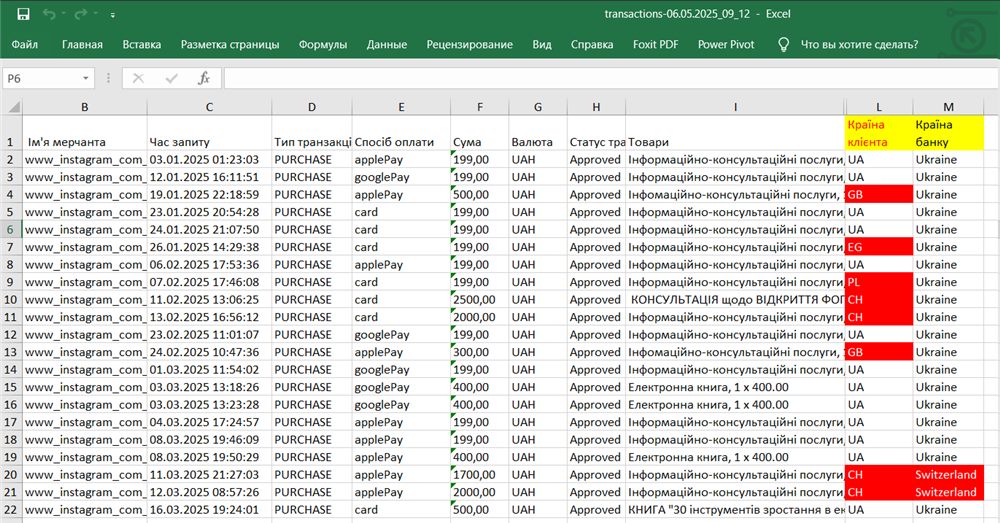Image resolution: width=1000 pixels, height=523 pixels.
Task: Click inside the formula bar input
Action: [x=609, y=78]
